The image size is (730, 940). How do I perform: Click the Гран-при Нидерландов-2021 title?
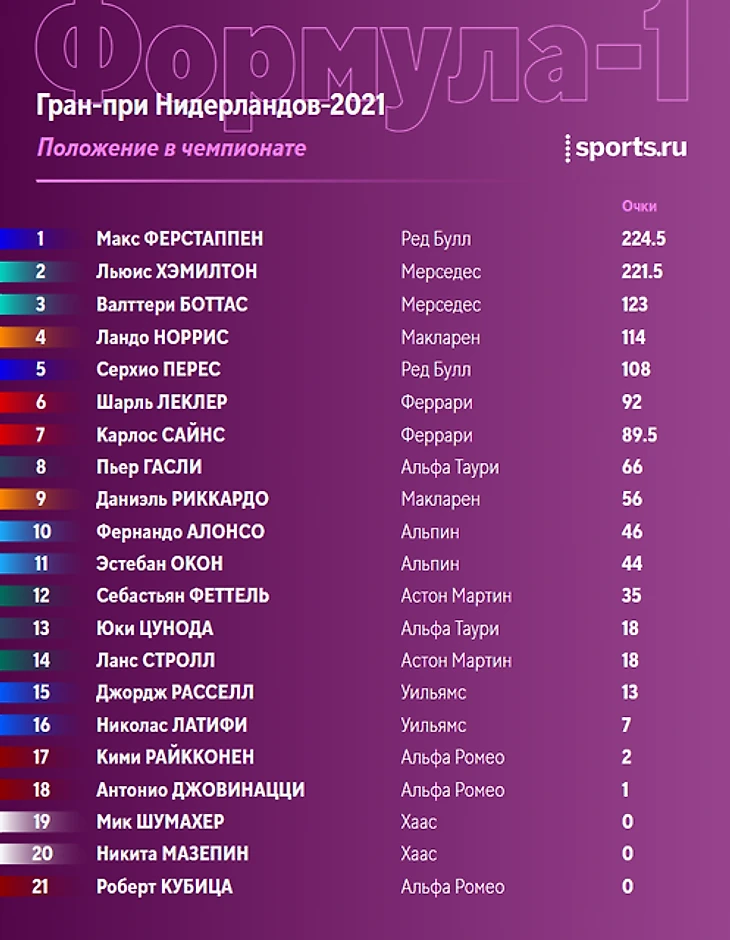[x=210, y=107]
